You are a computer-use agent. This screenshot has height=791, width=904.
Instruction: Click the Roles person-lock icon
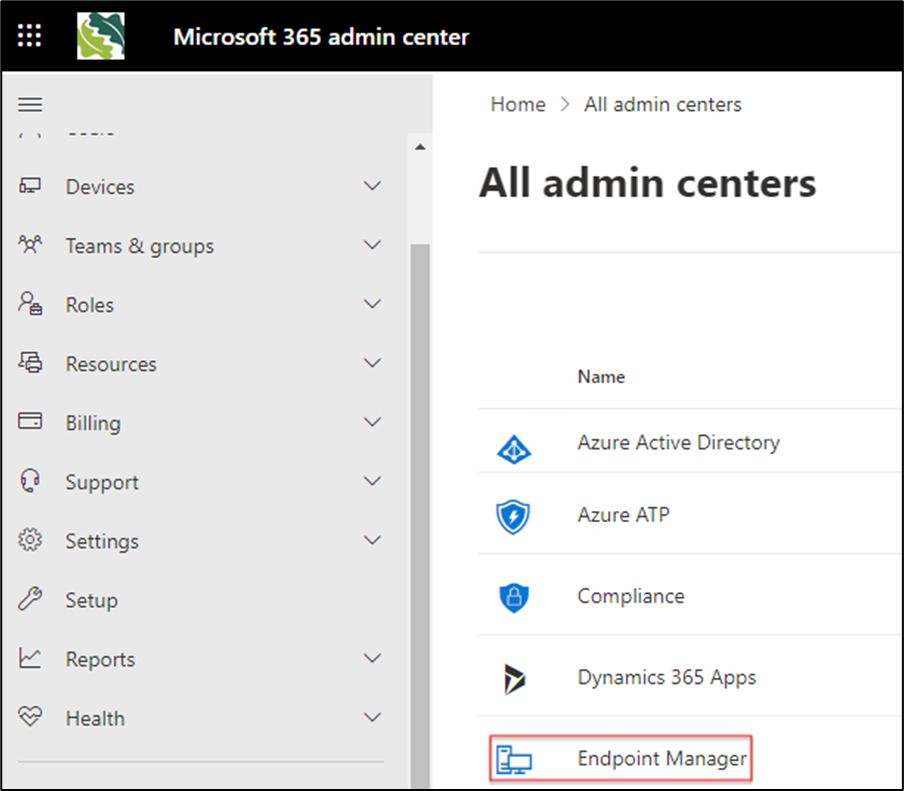click(30, 304)
